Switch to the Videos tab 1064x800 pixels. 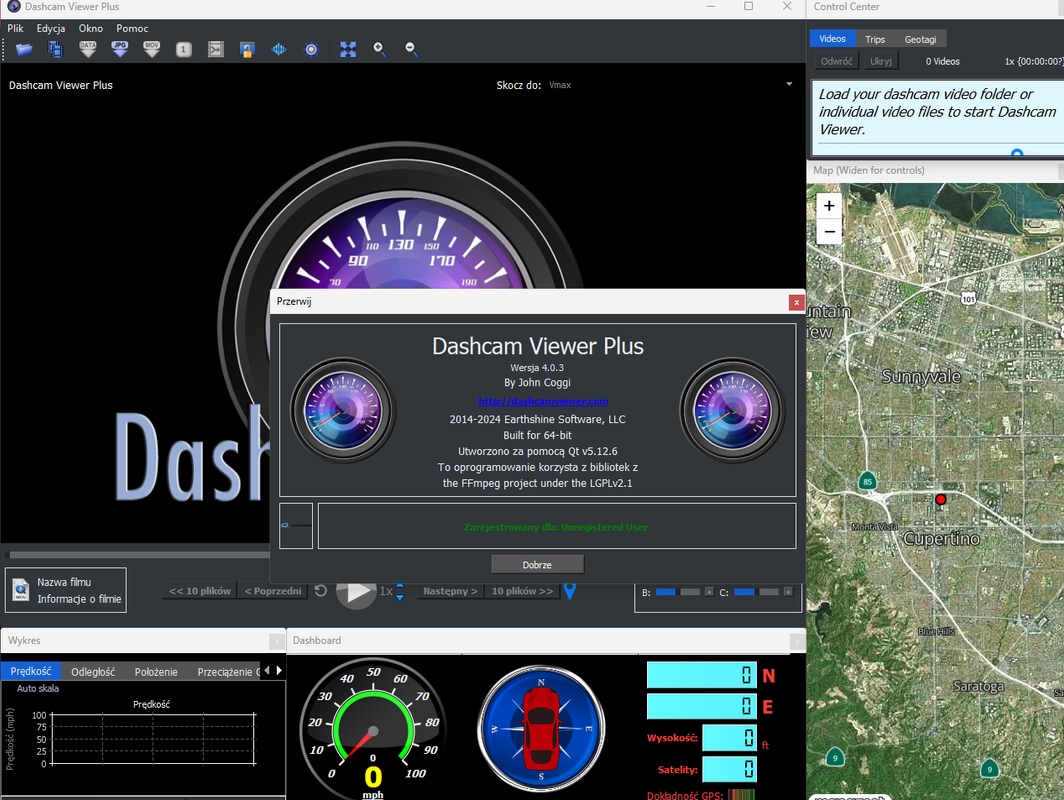click(833, 39)
